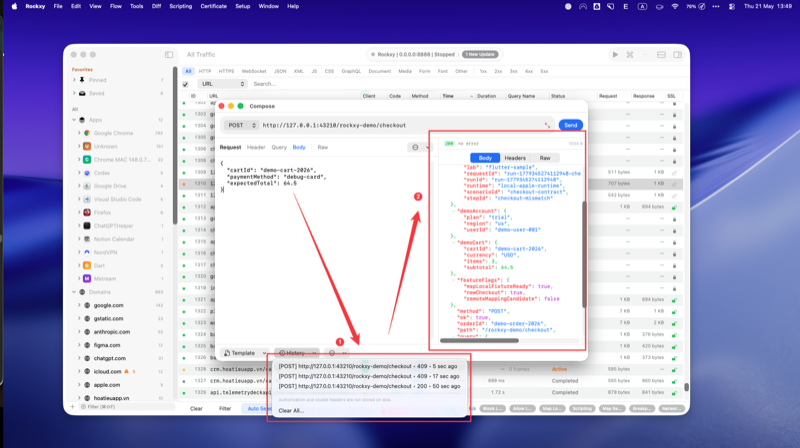
Task: Toggle the HTTPS protocol filter
Action: (x=226, y=71)
